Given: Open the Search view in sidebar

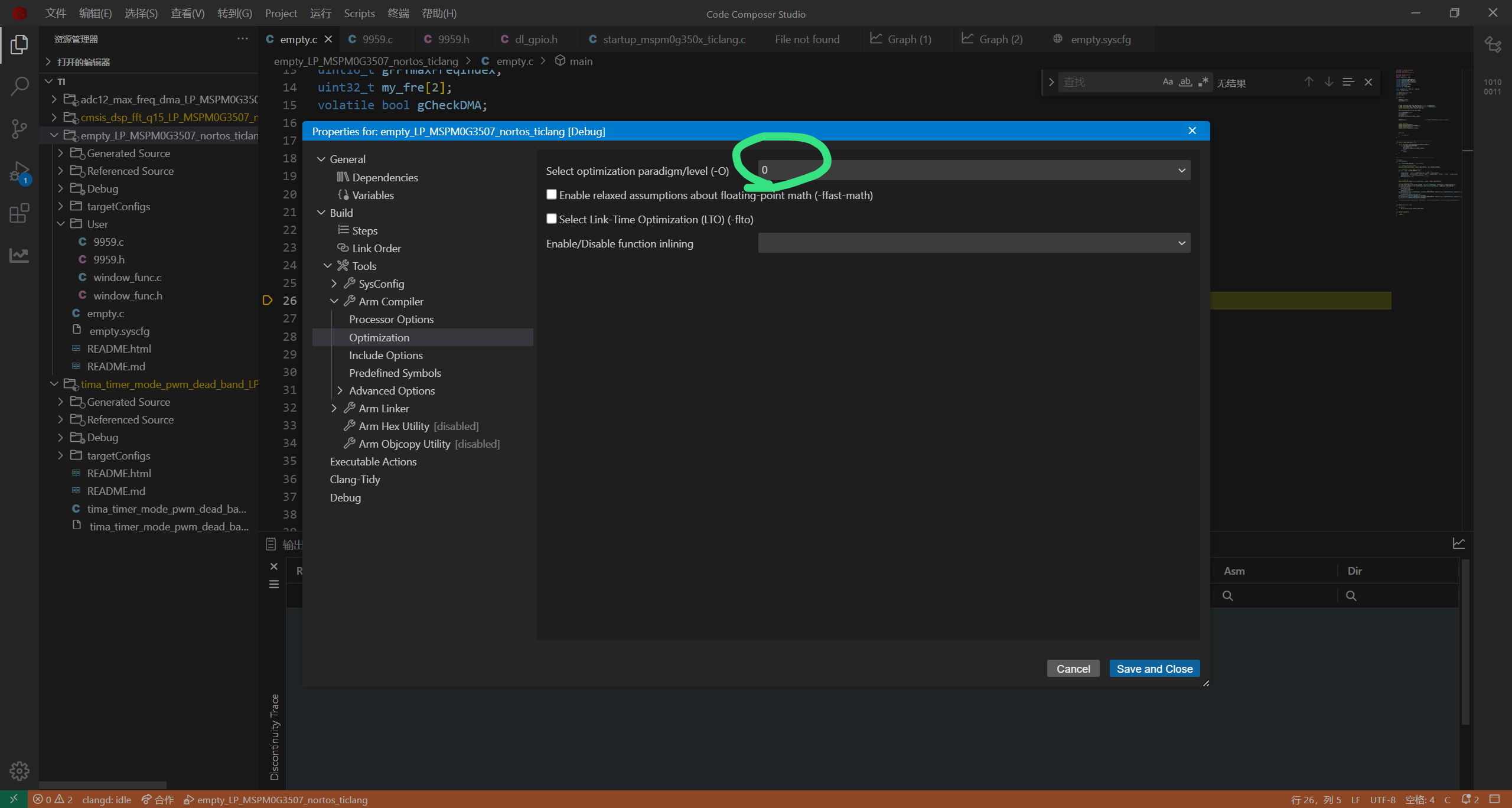Looking at the screenshot, I should click(x=19, y=86).
